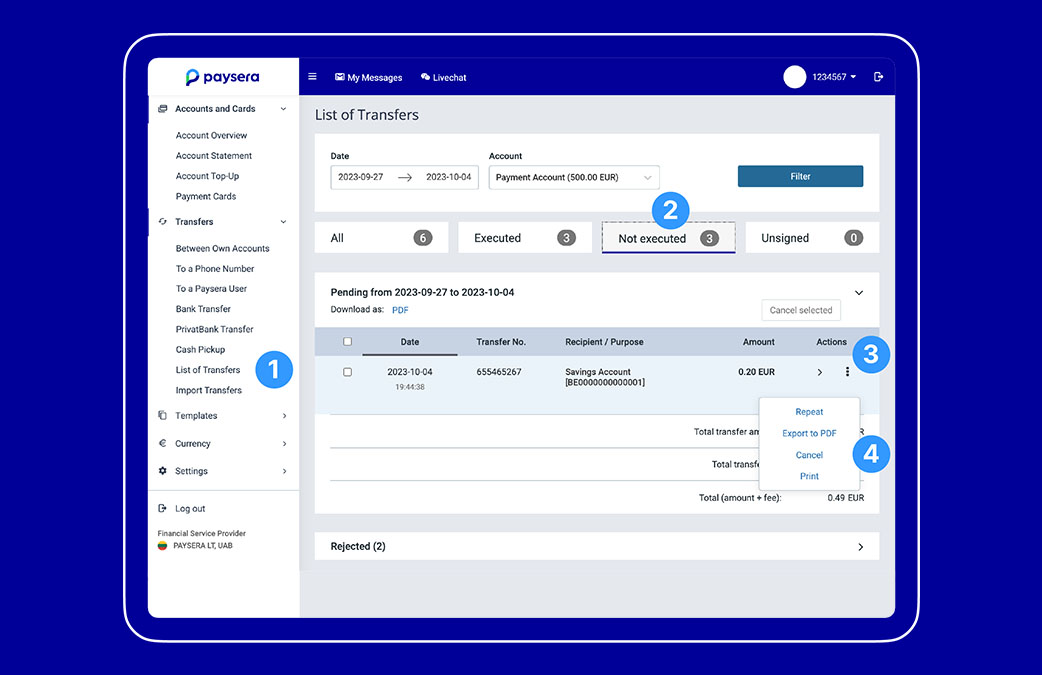Click the start date field 2023-09-27
The width and height of the screenshot is (1042, 675).
click(x=361, y=177)
